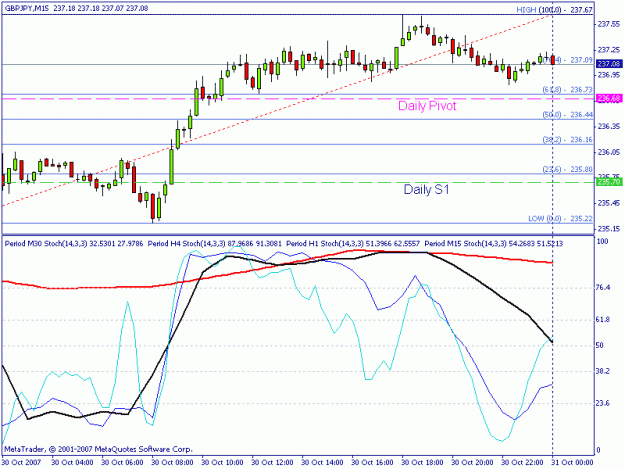The height and width of the screenshot is (469, 625).
Task: Click the 38.2 level on the stochastic scale
Action: [x=603, y=371]
